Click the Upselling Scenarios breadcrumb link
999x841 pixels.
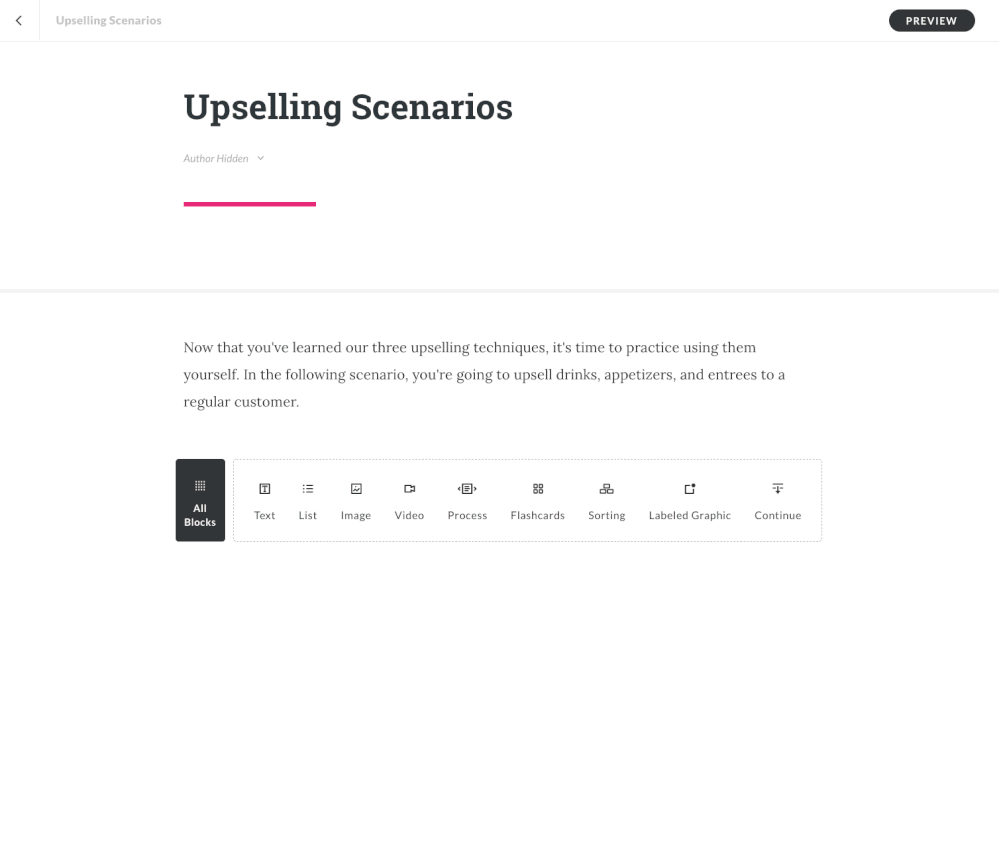pyautogui.click(x=109, y=21)
